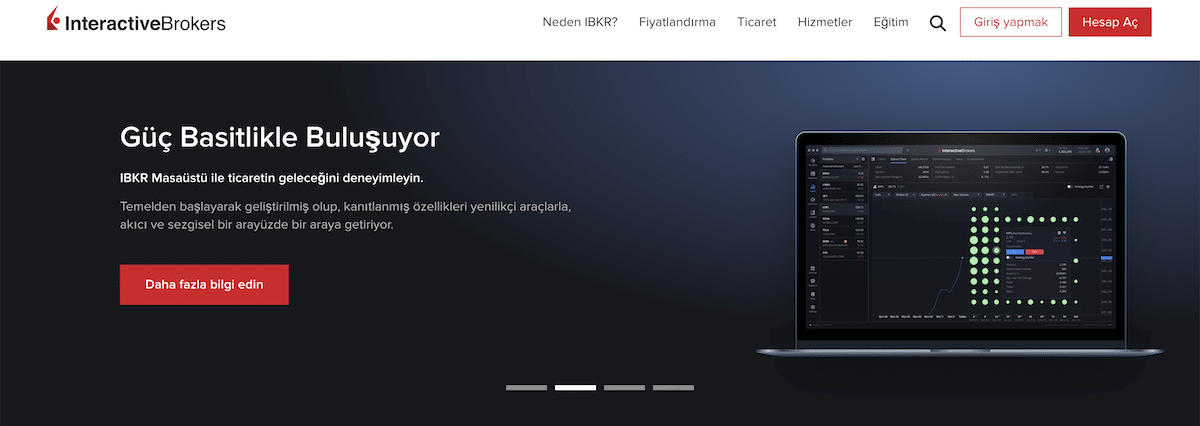
Task: Click the Giriş yapmak button
Action: click(1010, 22)
